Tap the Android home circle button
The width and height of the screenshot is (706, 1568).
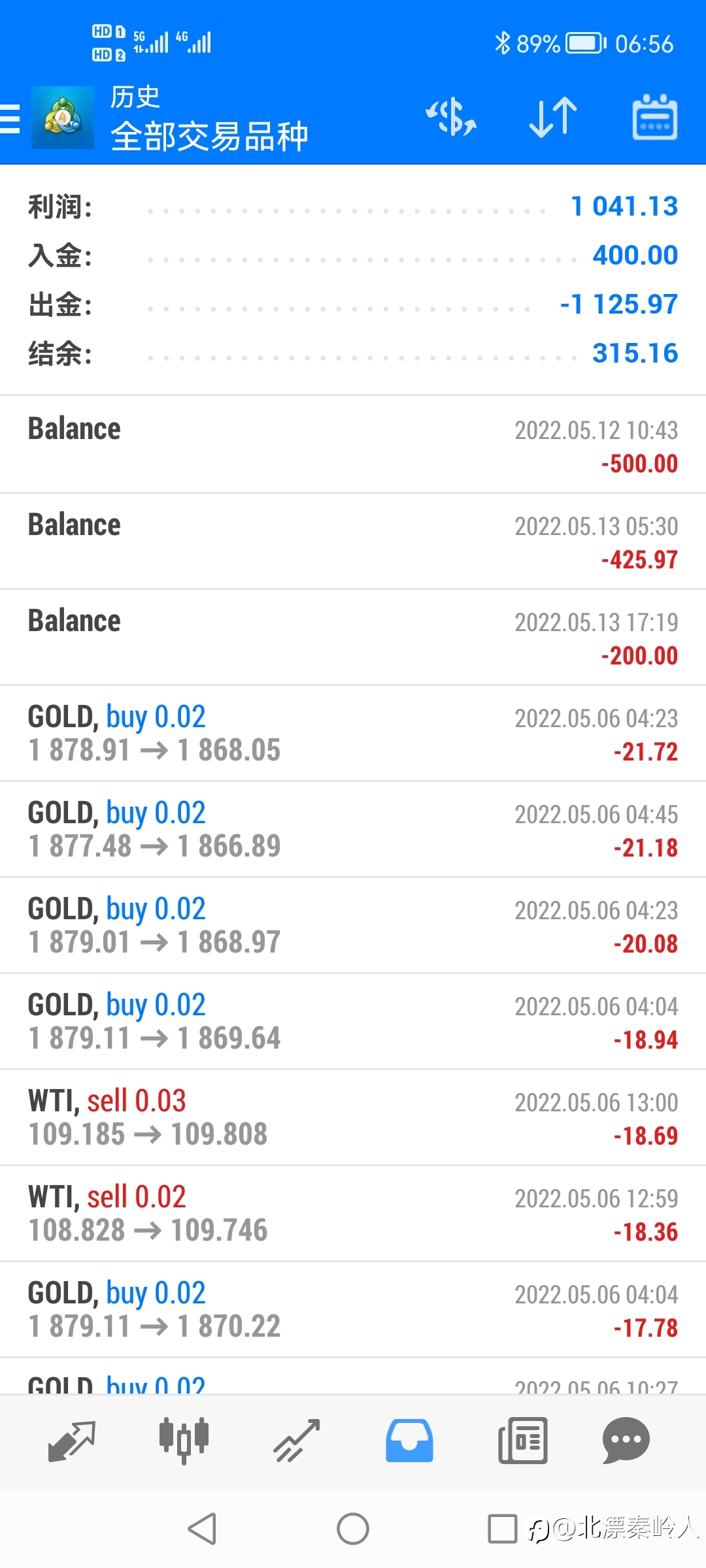[353, 1529]
